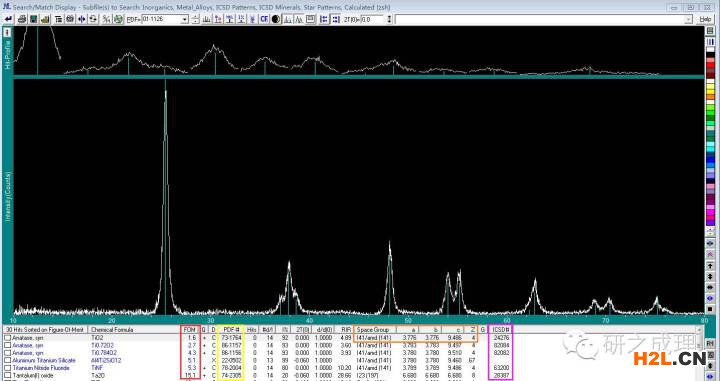
Task: Sort hits by FOM column header
Action: [x=189, y=330]
